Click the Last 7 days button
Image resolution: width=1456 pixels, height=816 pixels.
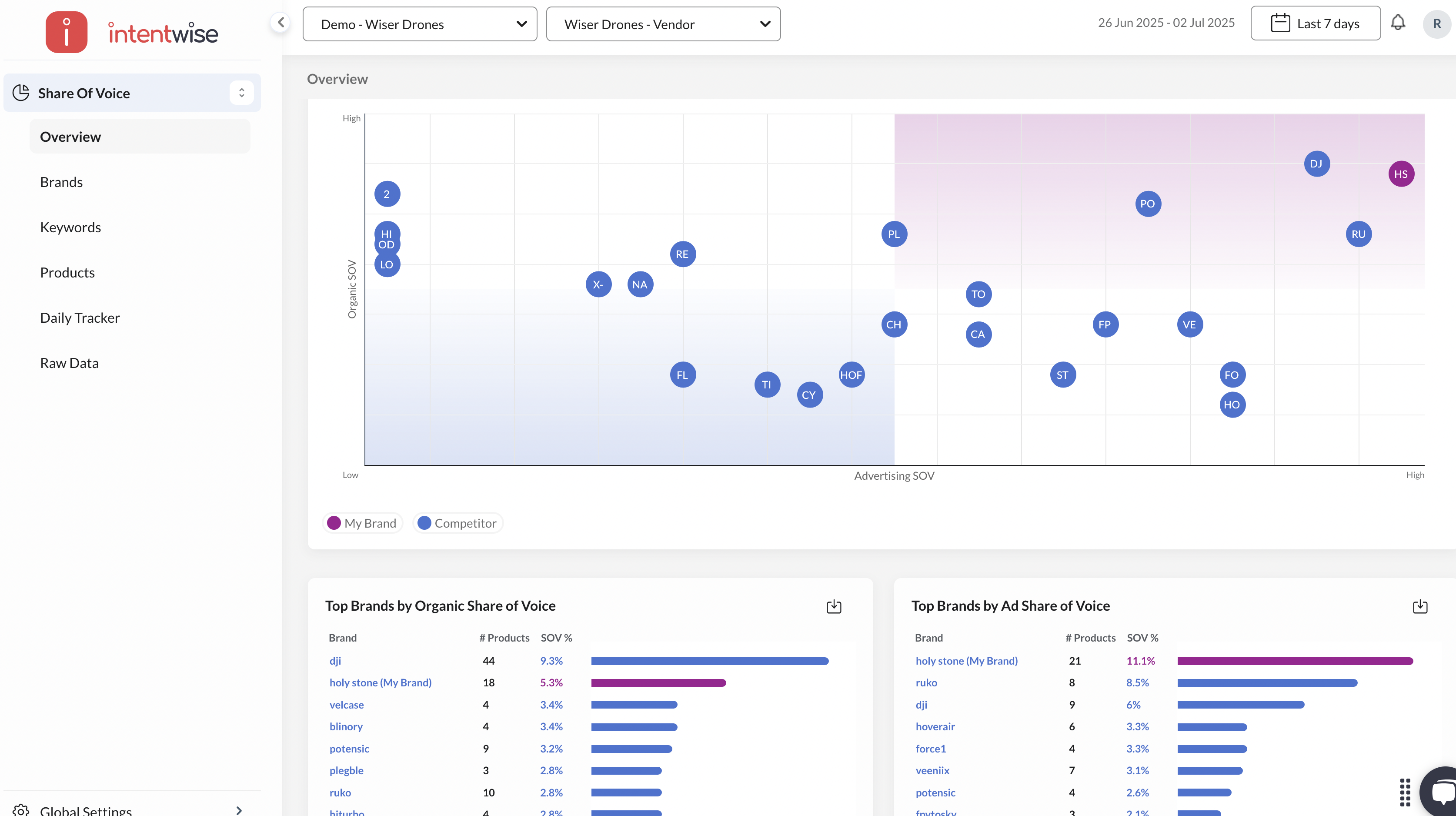tap(1315, 24)
